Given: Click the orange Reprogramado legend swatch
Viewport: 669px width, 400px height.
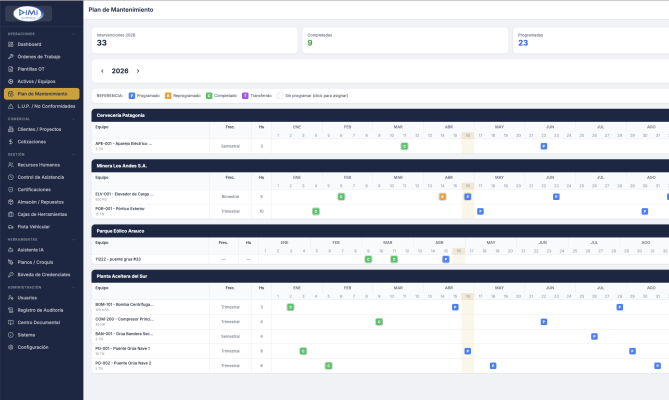Looking at the screenshot, I should click(167, 95).
